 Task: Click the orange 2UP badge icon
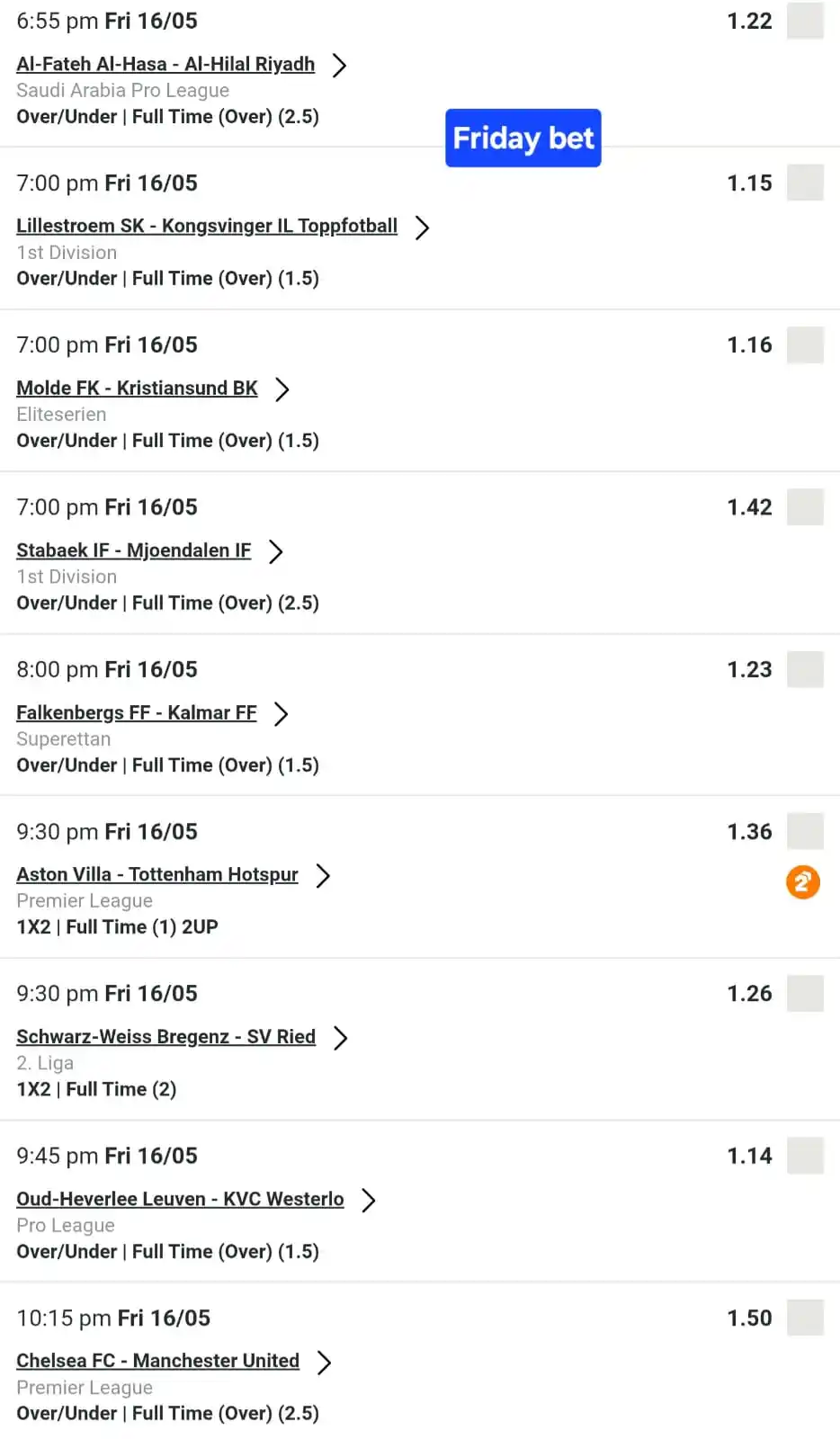point(803,882)
